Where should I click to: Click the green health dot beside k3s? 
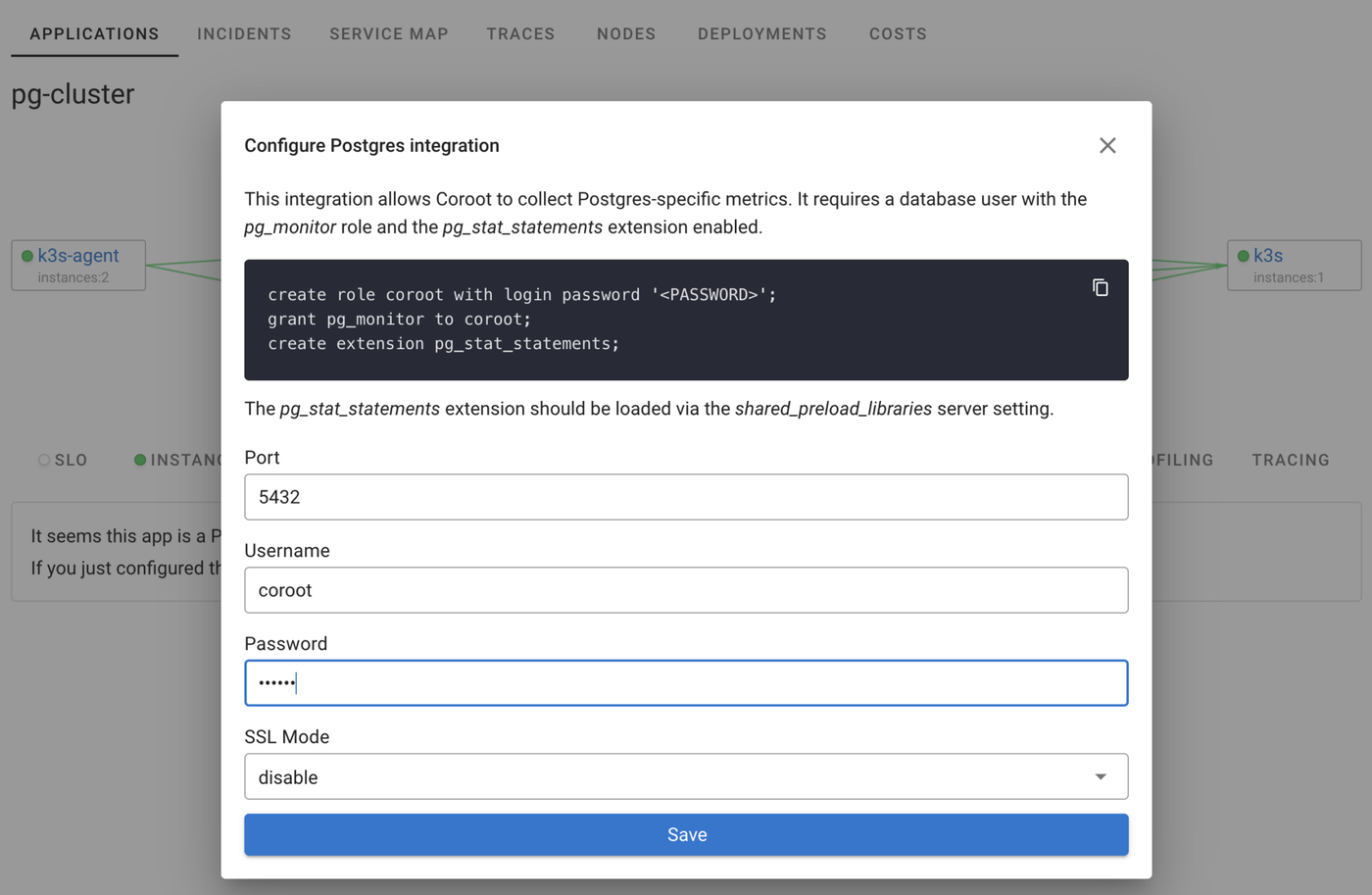1243,255
